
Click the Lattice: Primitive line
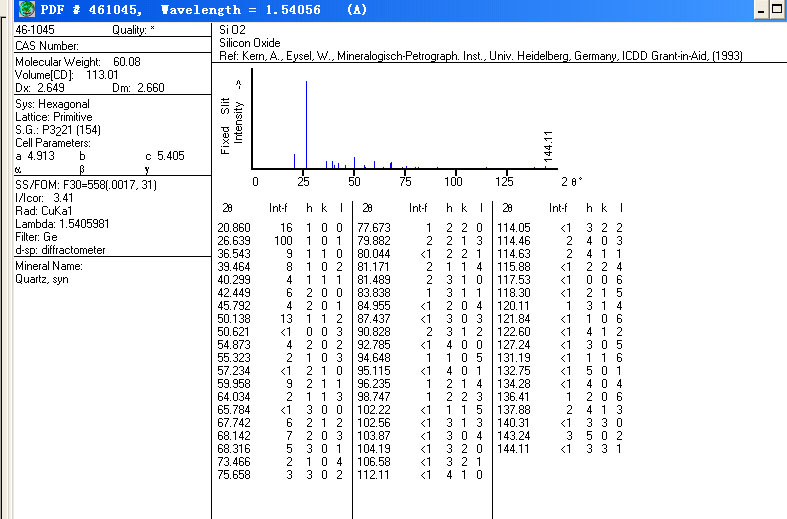[54, 117]
